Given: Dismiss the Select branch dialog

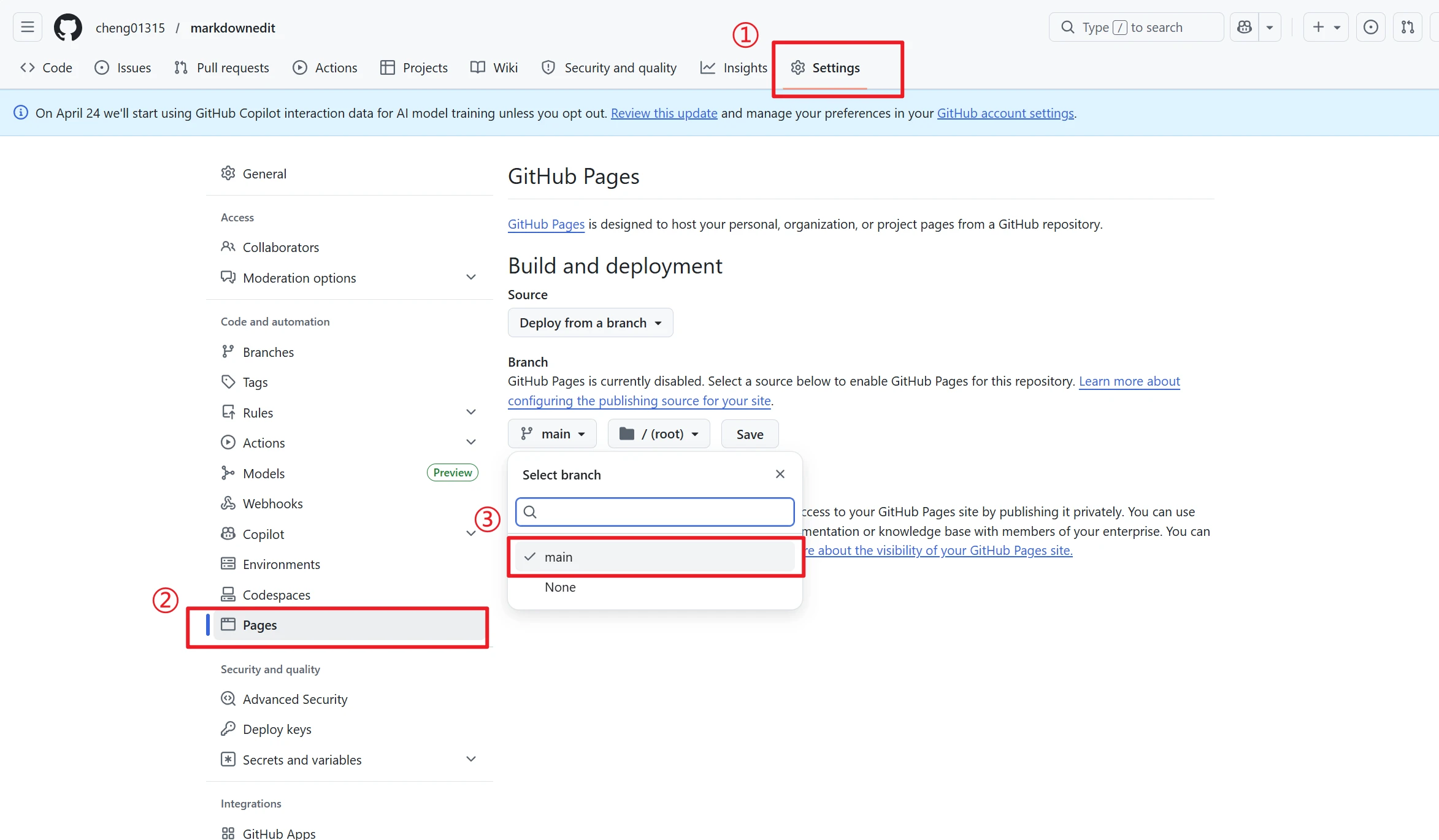Looking at the screenshot, I should 780,473.
